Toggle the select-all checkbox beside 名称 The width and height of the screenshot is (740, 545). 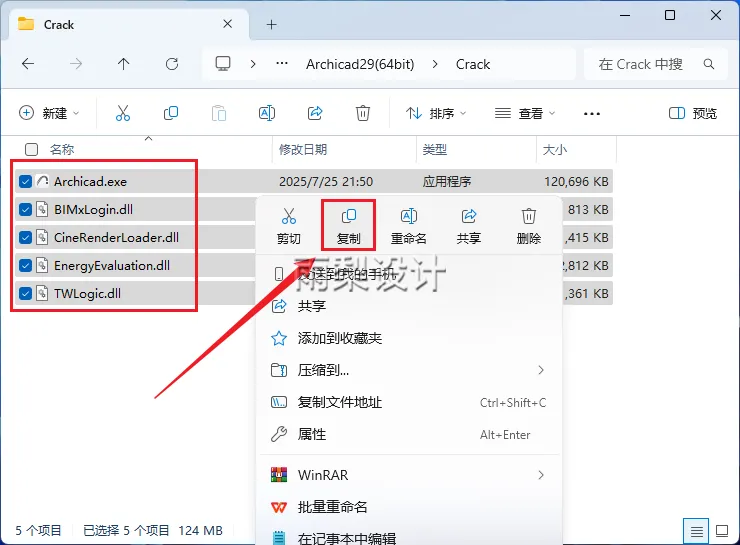[x=31, y=150]
